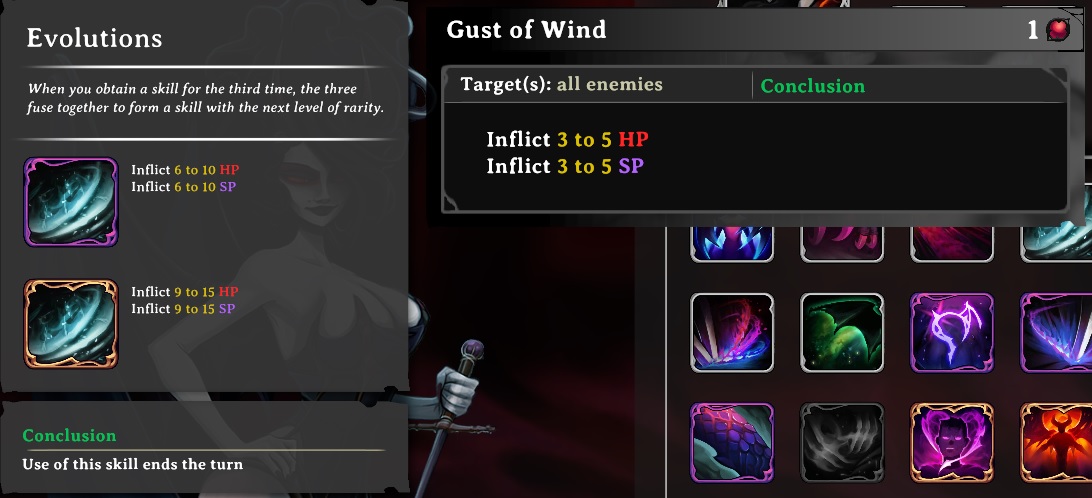Select the teal wind swirl skill in grid

[1056, 243]
